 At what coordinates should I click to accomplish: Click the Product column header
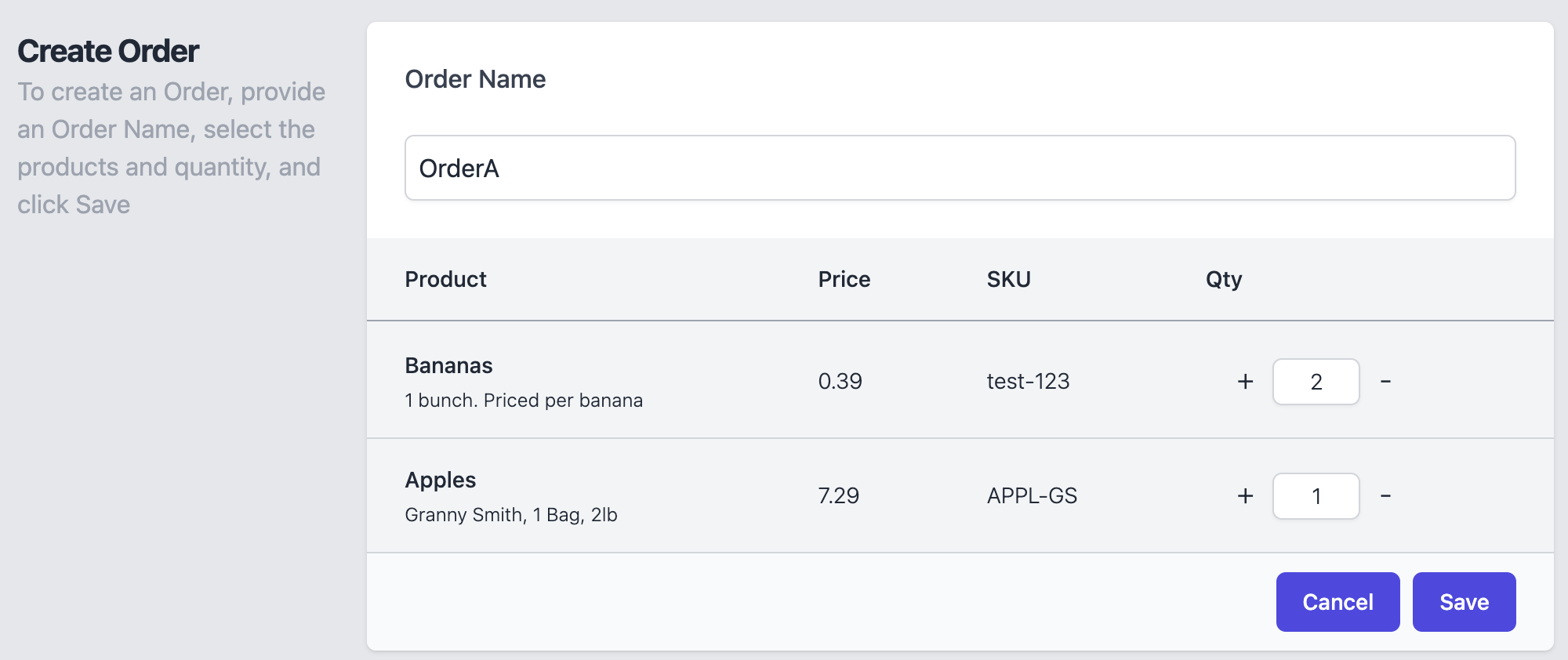pos(445,279)
